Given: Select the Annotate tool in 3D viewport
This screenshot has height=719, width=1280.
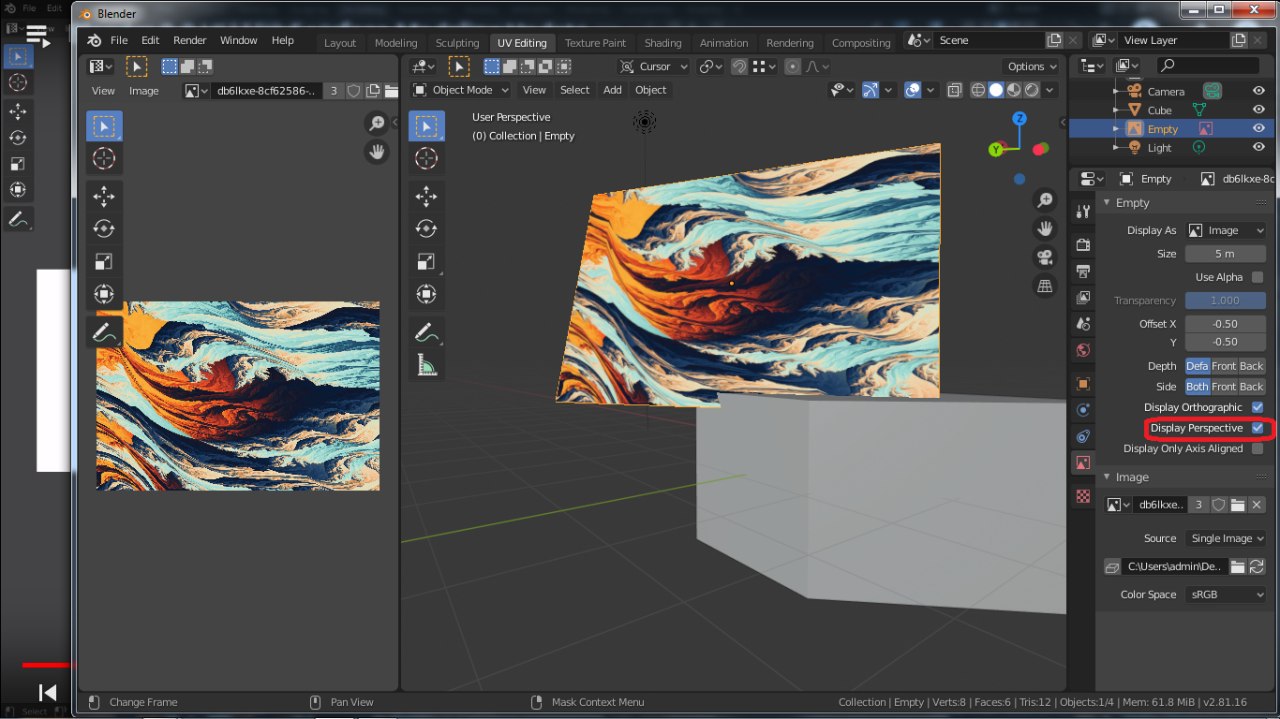Looking at the screenshot, I should [x=426, y=333].
